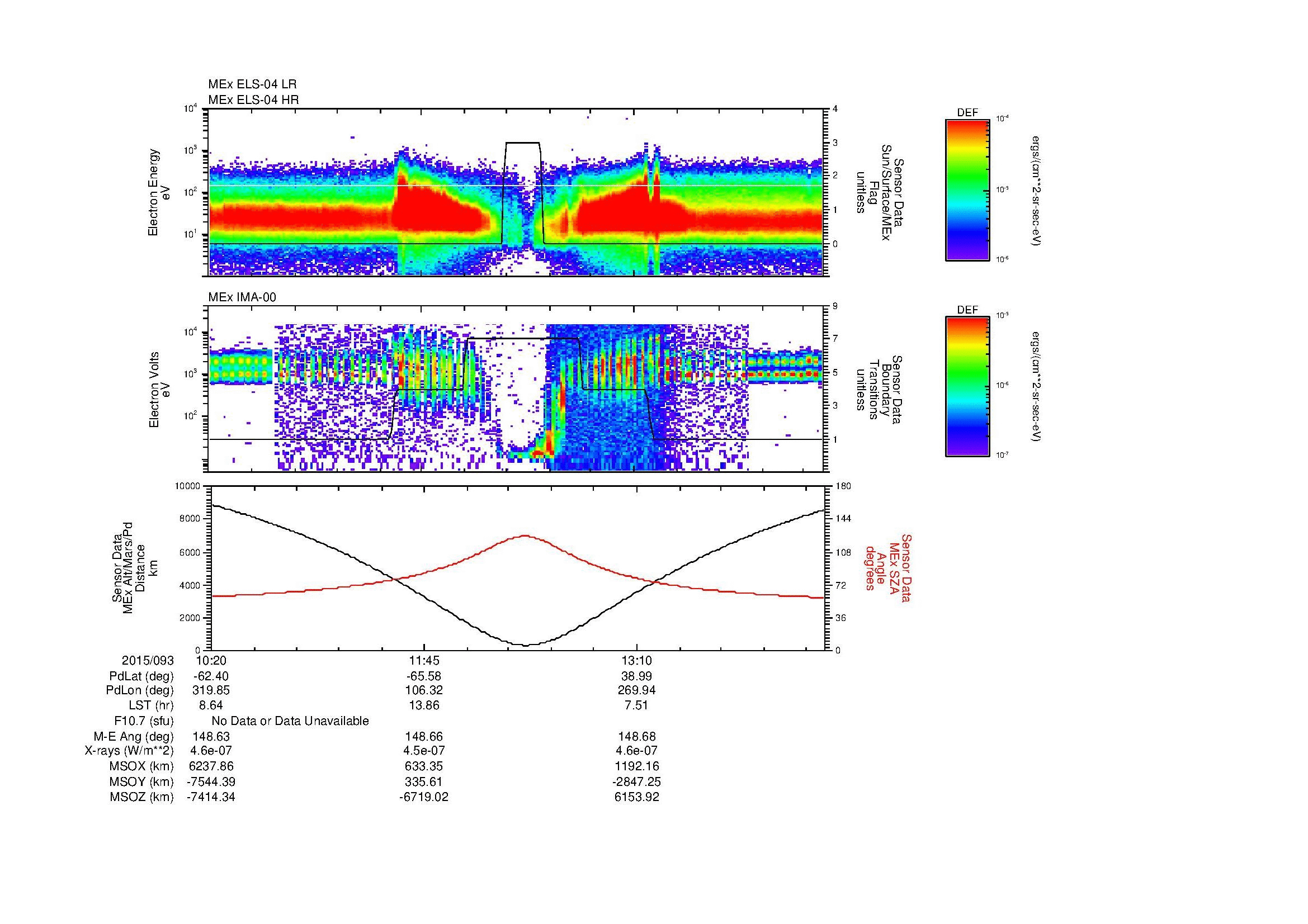The width and height of the screenshot is (1308, 924).
Task: Click the '10000' altitude axis tick
Action: point(188,486)
